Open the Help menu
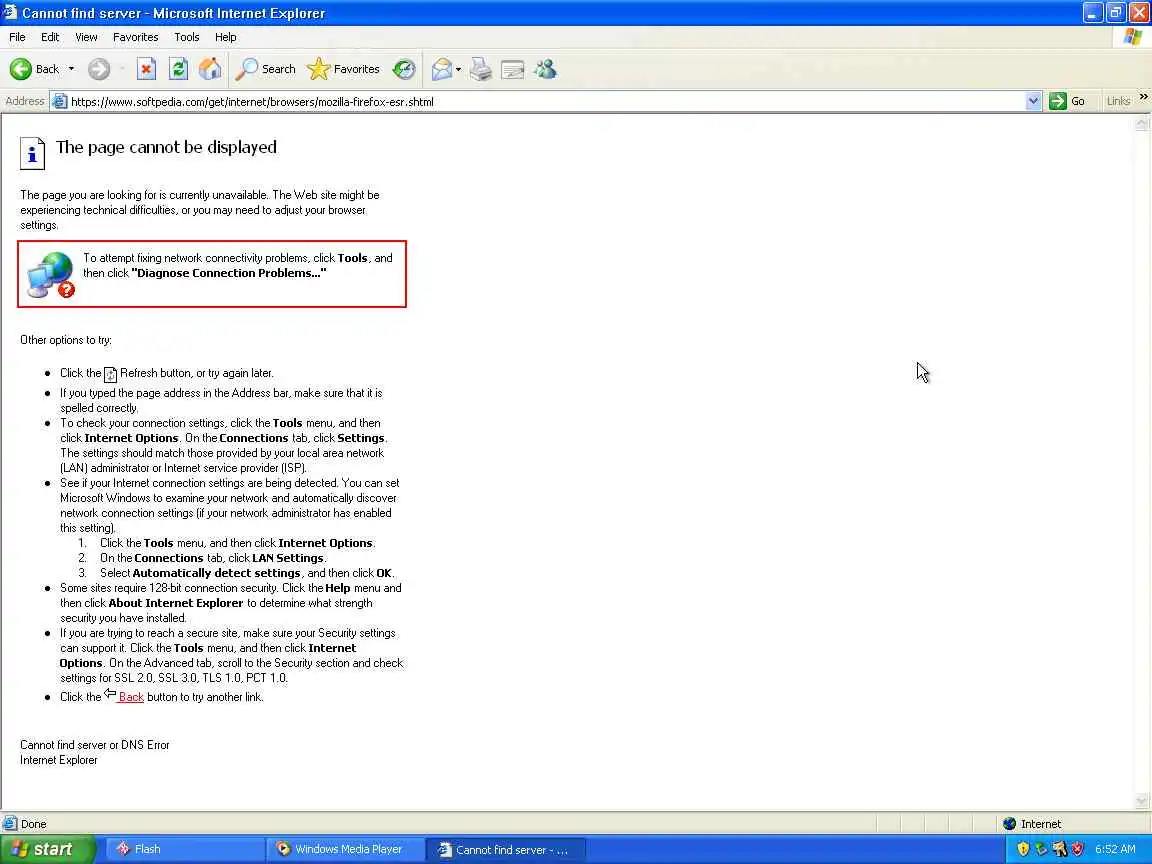This screenshot has width=1152, height=864. (226, 37)
